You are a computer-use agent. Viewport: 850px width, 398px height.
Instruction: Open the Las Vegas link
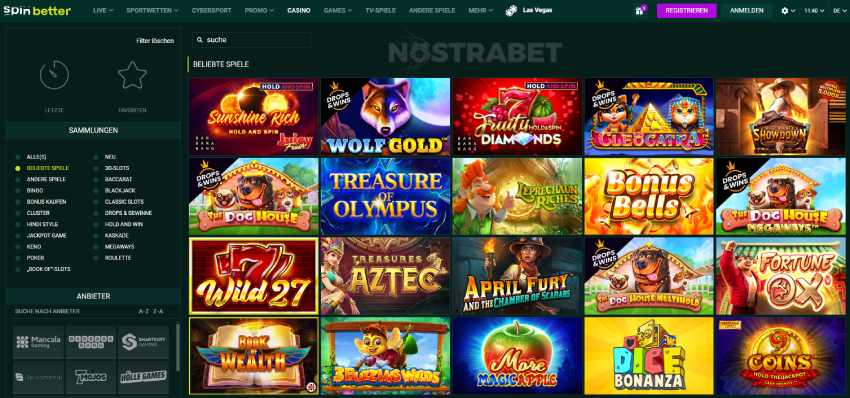pyautogui.click(x=537, y=10)
